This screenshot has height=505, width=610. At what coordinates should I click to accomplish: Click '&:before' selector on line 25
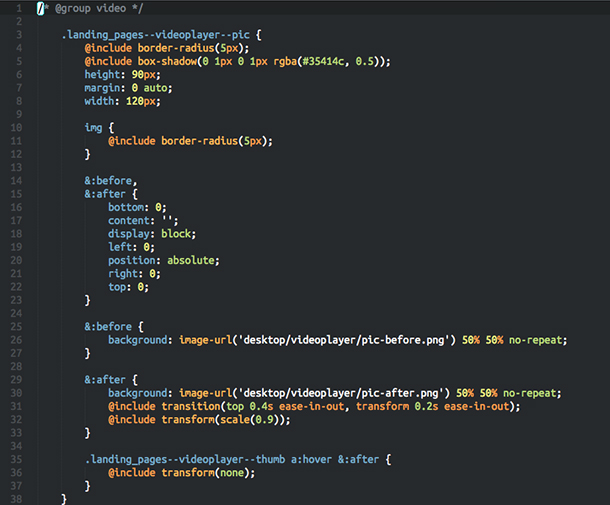click(108, 326)
